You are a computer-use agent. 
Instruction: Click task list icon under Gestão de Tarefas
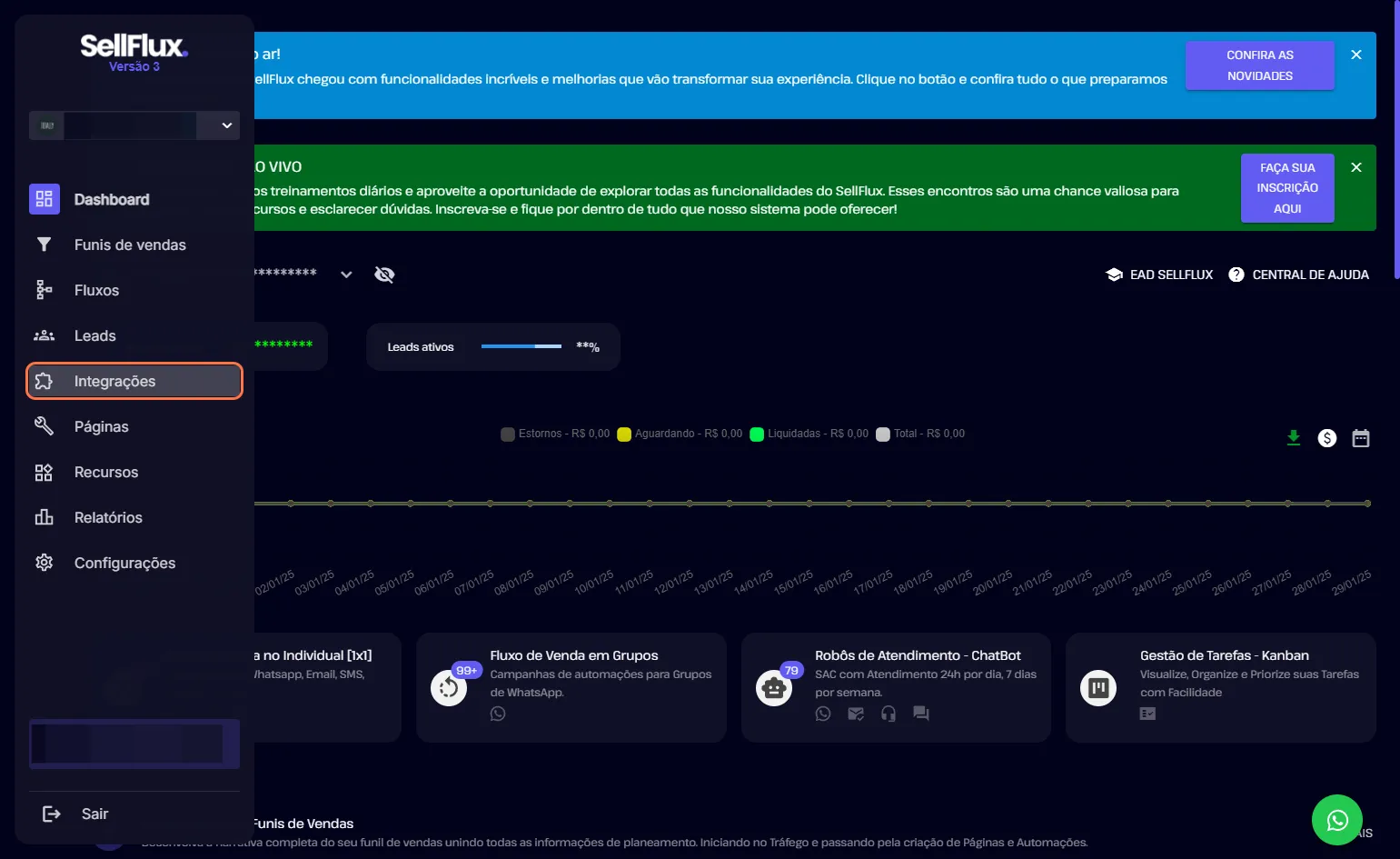(x=1148, y=714)
